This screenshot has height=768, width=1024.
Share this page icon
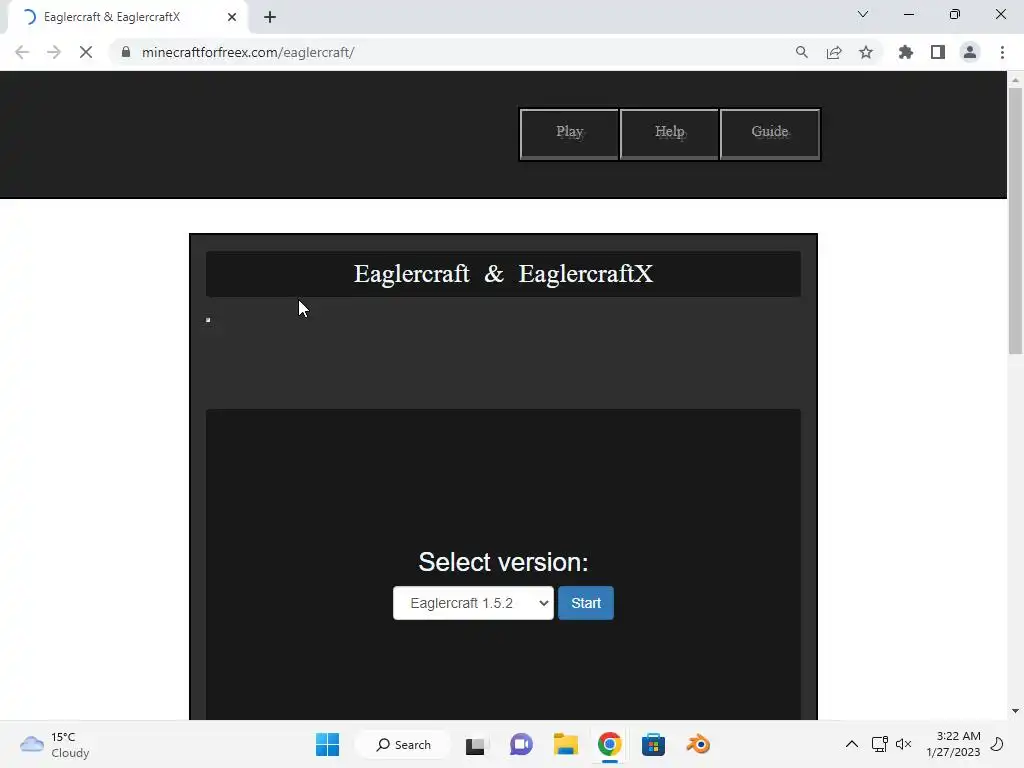click(834, 52)
